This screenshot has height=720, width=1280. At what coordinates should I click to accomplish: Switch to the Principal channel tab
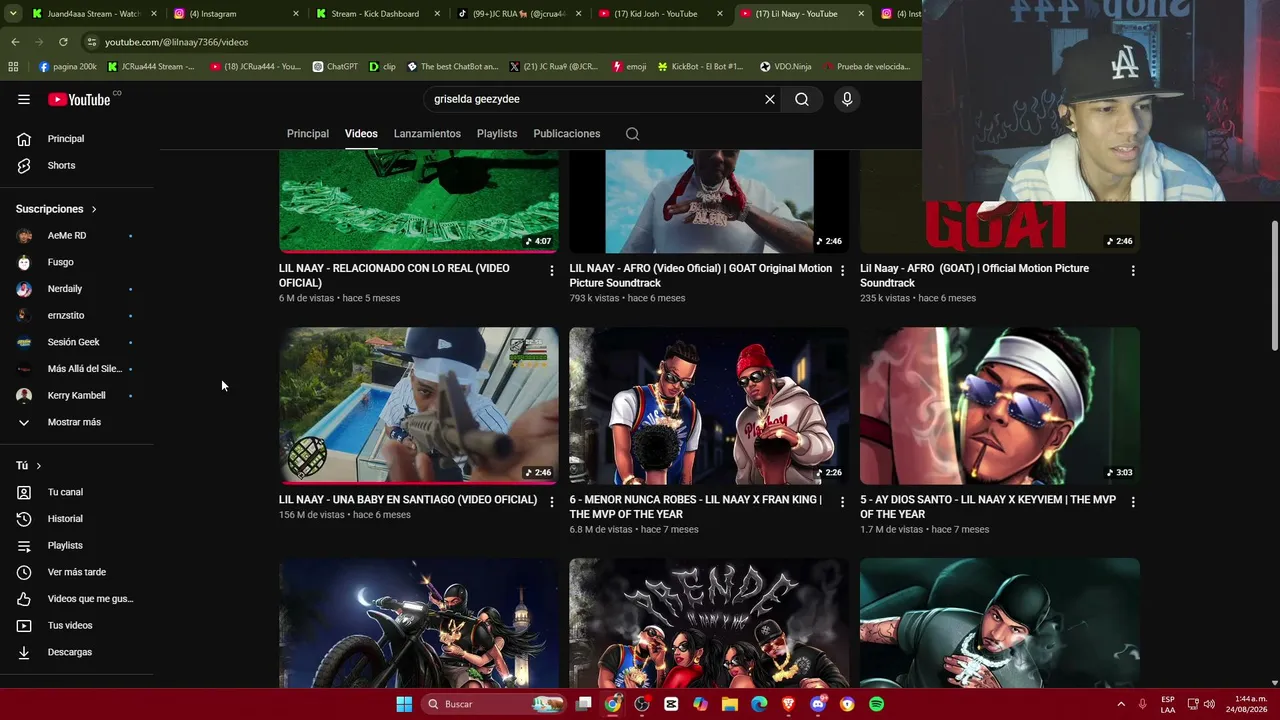point(308,134)
